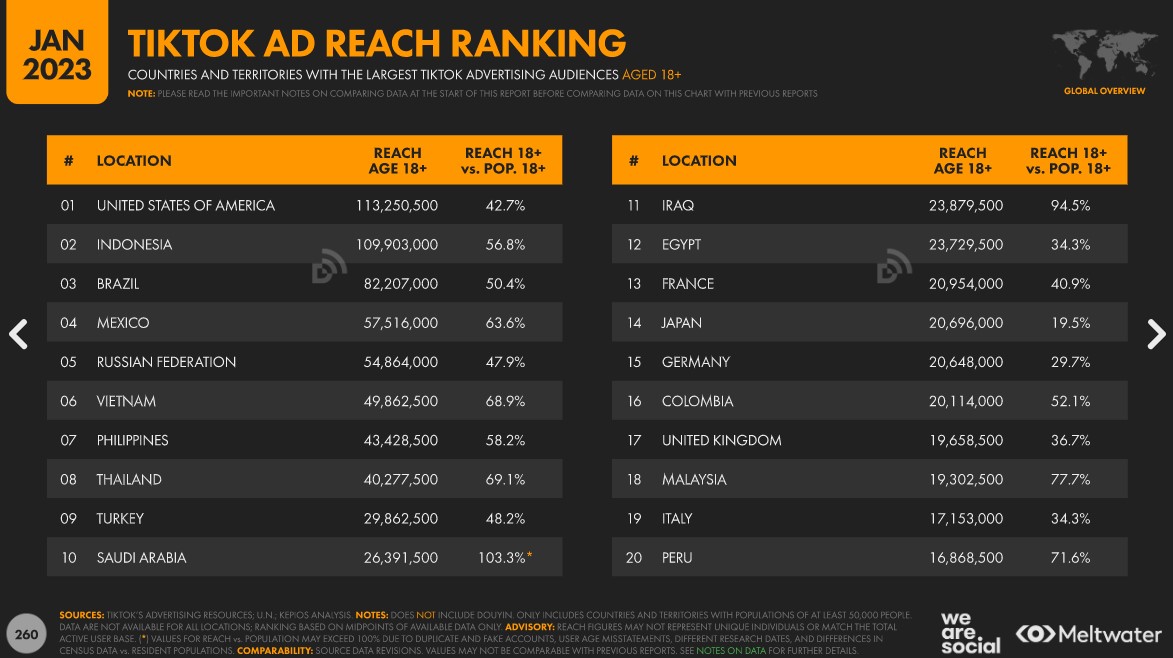Click the page number 260 badge
The image size is (1173, 658).
click(26, 634)
